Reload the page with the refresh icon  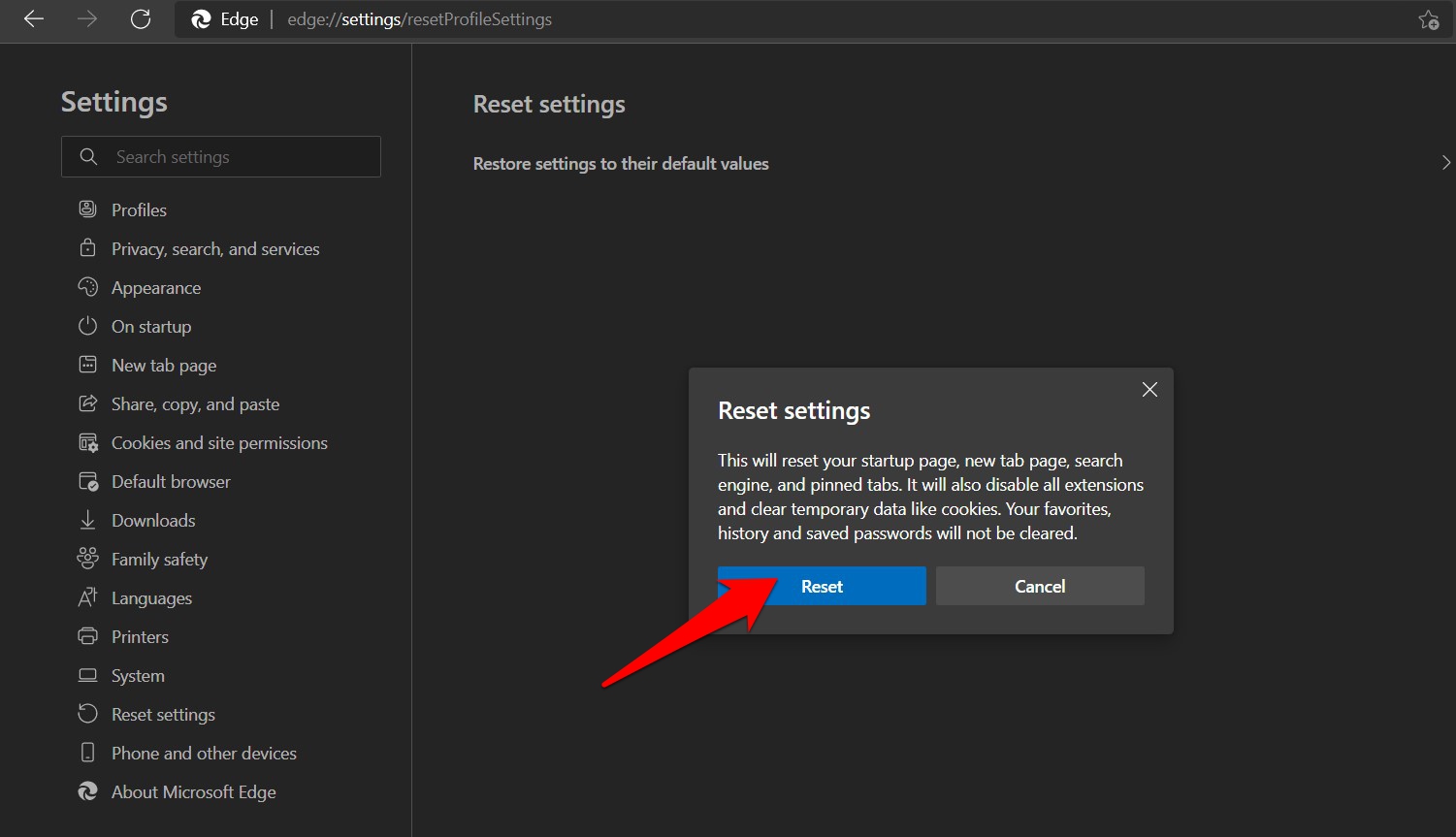coord(140,18)
